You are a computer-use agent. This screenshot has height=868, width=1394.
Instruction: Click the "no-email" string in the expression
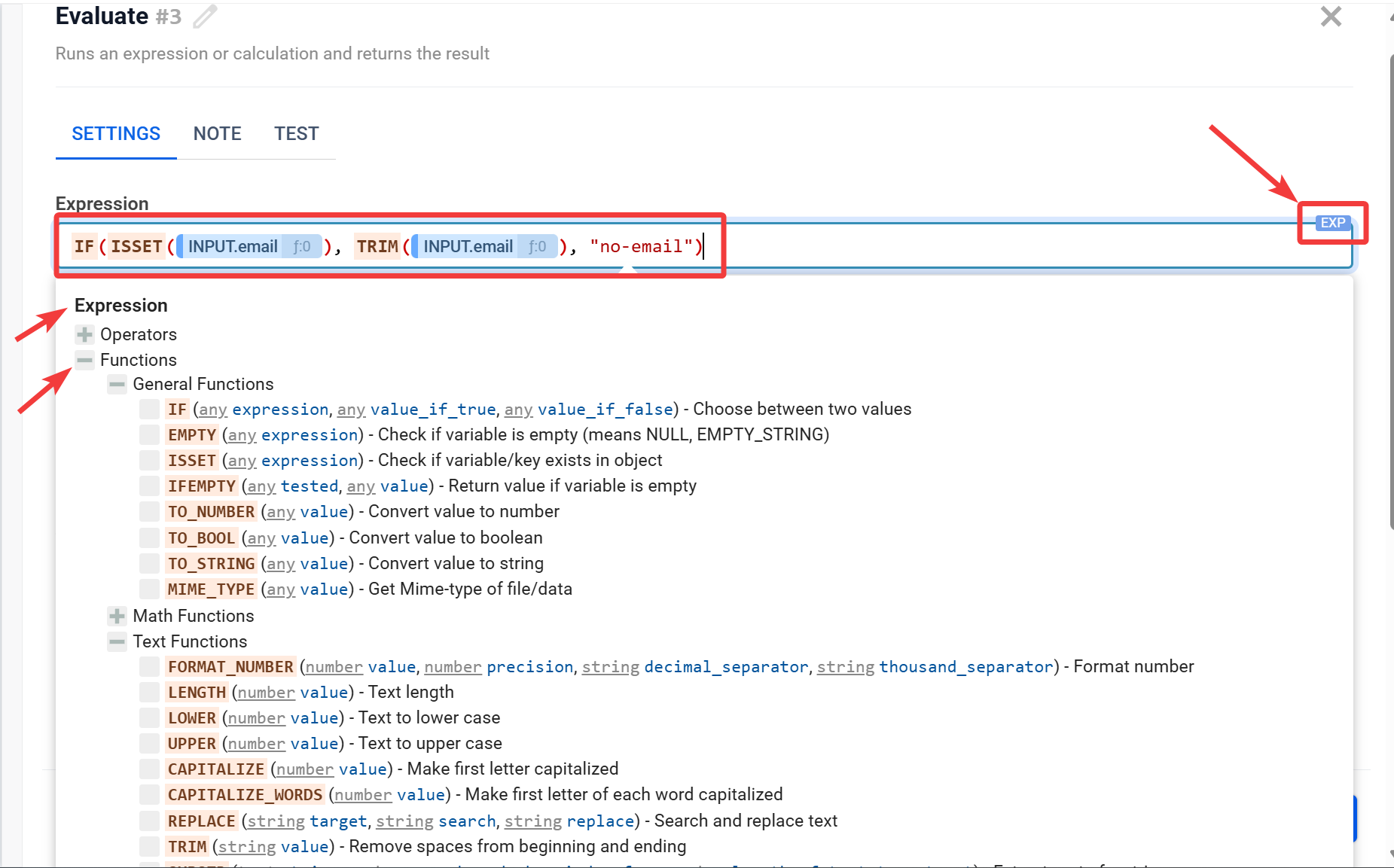641,247
